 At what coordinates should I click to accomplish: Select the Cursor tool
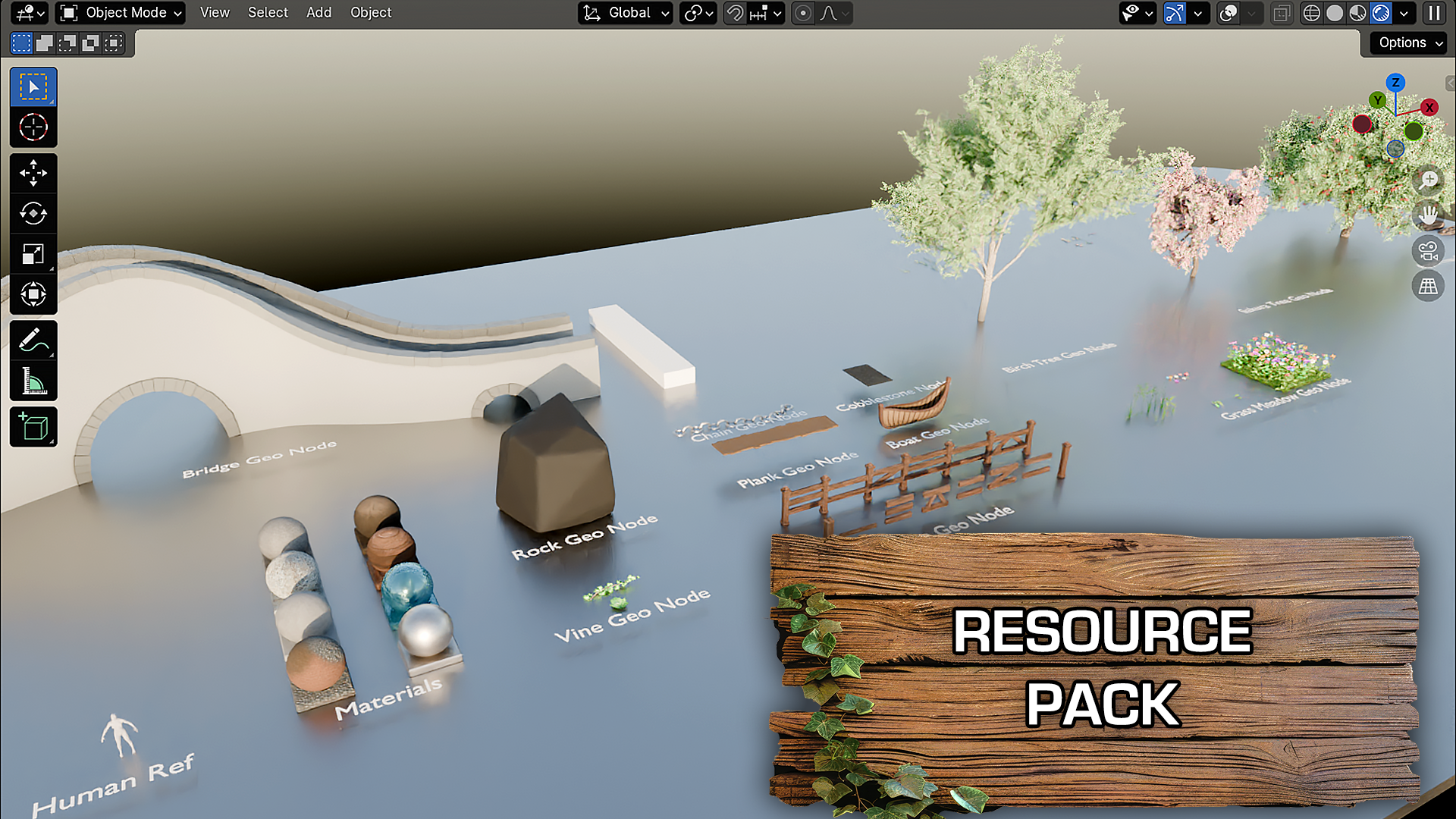(33, 127)
